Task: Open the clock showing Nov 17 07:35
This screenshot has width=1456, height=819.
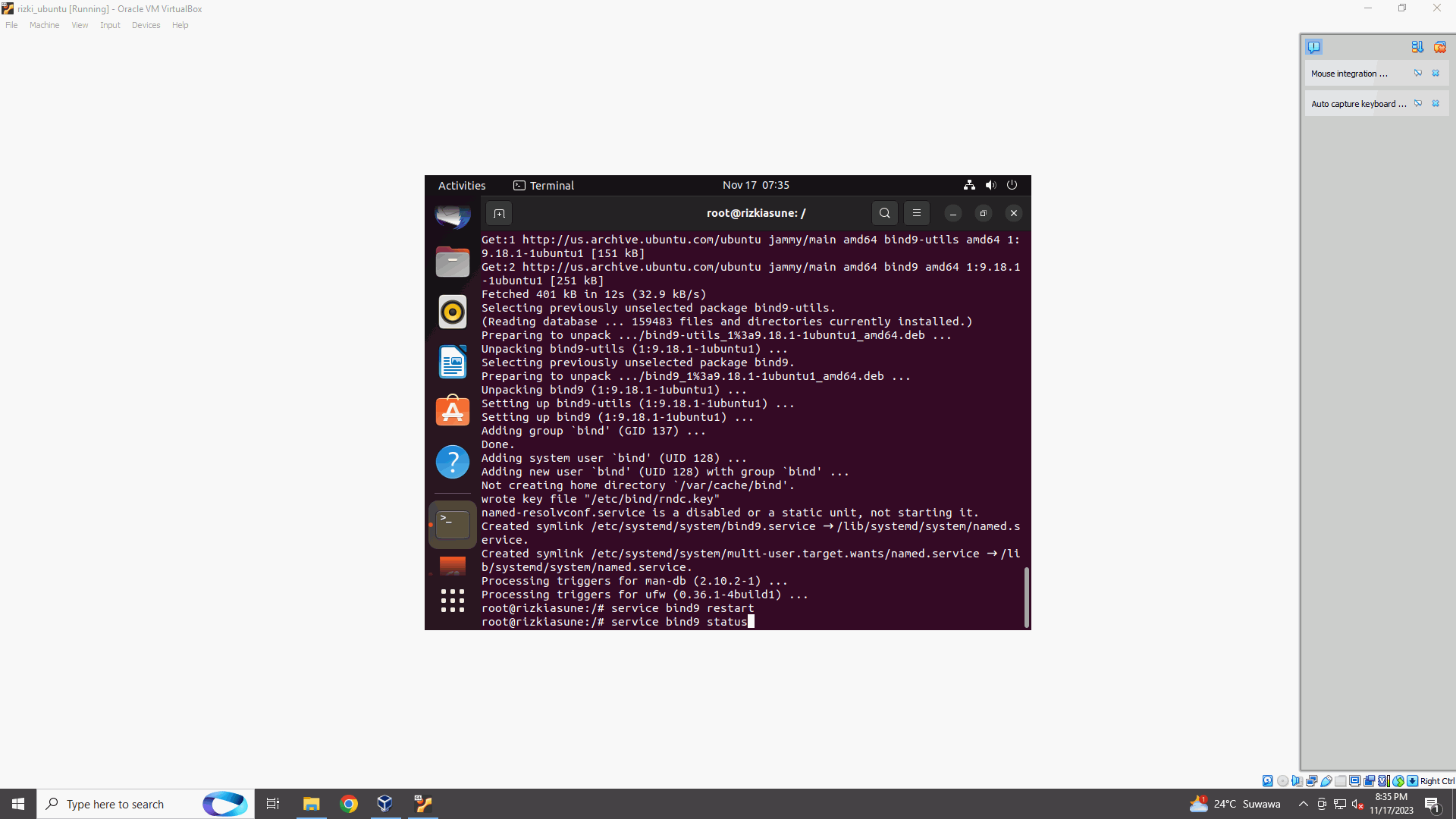Action: click(756, 185)
